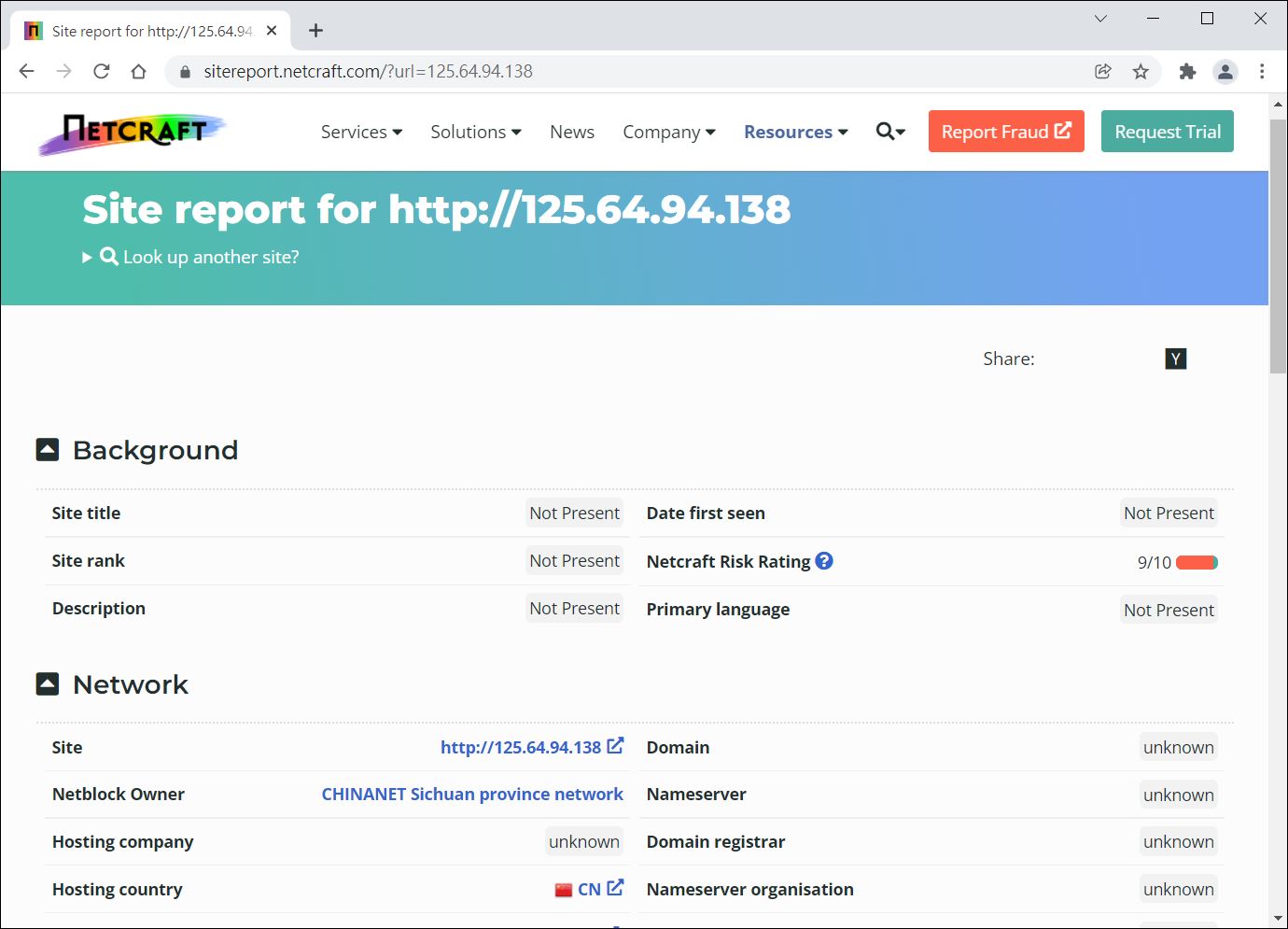Click the Site rank Not Present value

coord(574,560)
